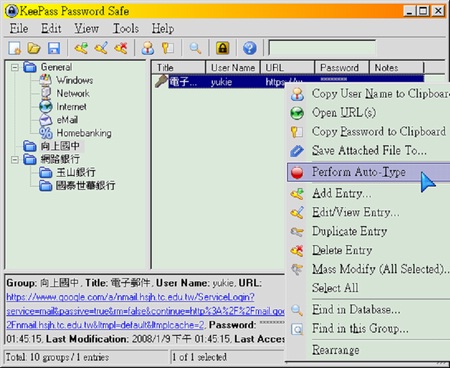Choose Select All from context menu
The width and height of the screenshot is (450, 368).
click(x=368, y=288)
